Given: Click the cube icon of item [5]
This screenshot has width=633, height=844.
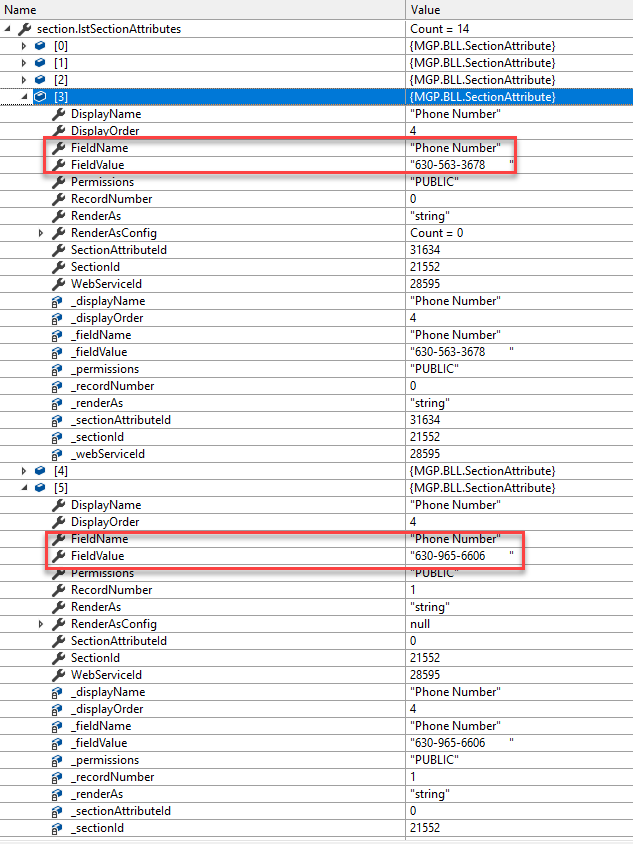Looking at the screenshot, I should pyautogui.click(x=40, y=488).
